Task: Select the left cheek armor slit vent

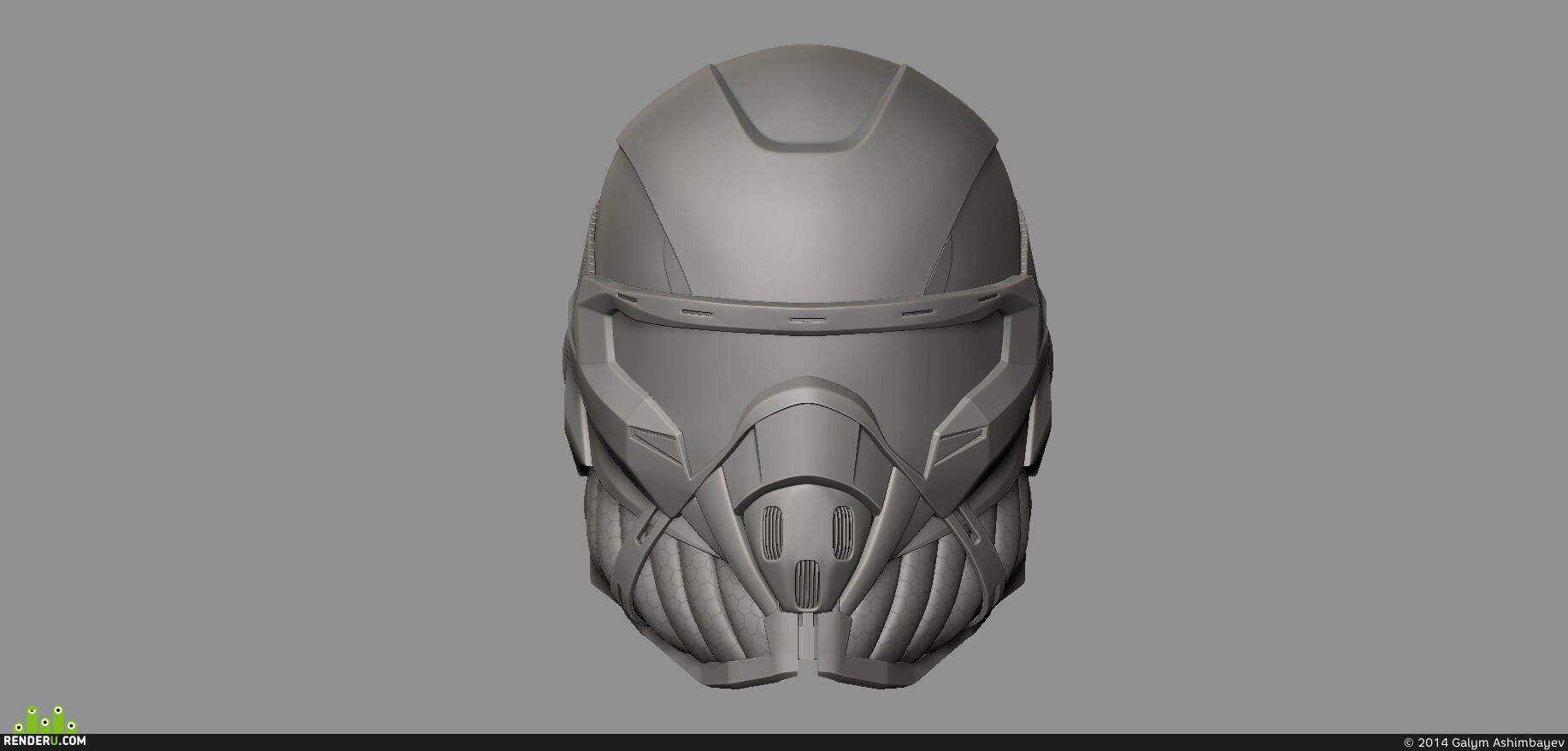Action: coord(657,443)
